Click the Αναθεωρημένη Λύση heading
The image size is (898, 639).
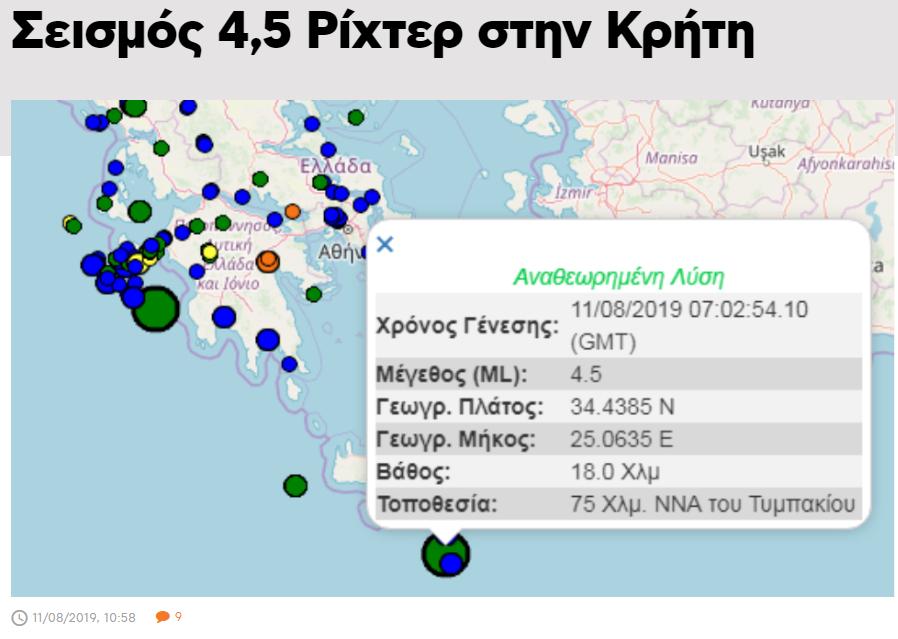[619, 277]
